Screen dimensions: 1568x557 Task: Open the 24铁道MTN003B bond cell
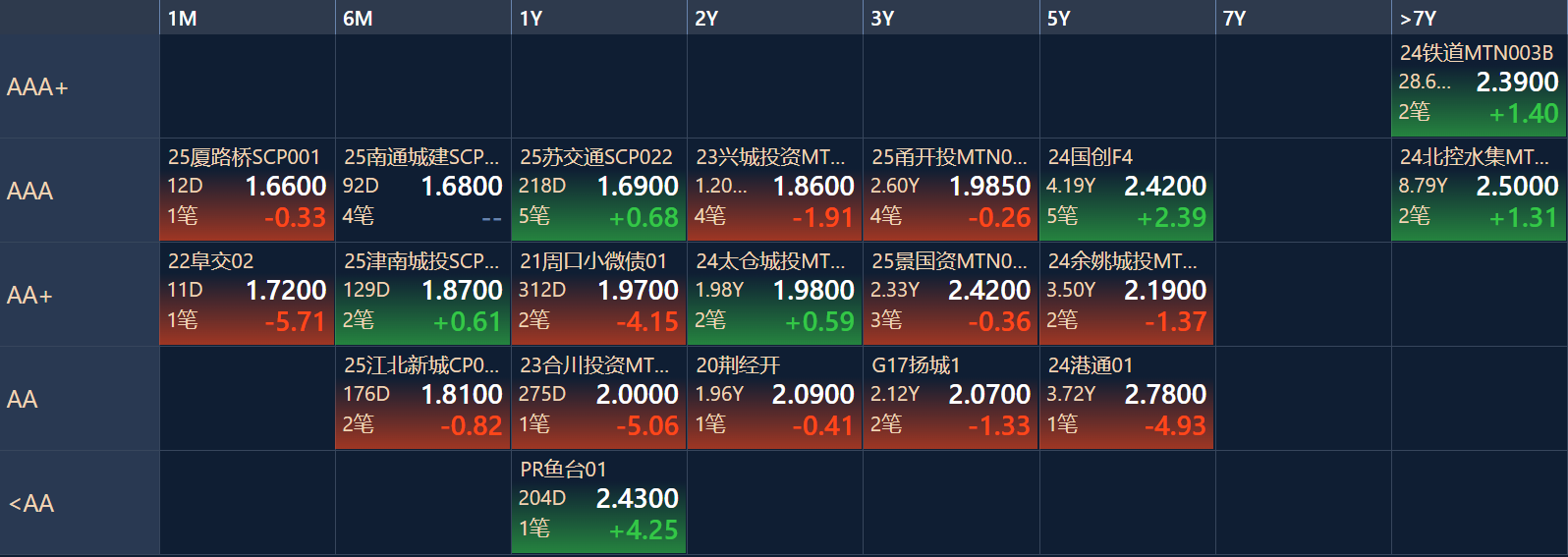pos(1478,86)
